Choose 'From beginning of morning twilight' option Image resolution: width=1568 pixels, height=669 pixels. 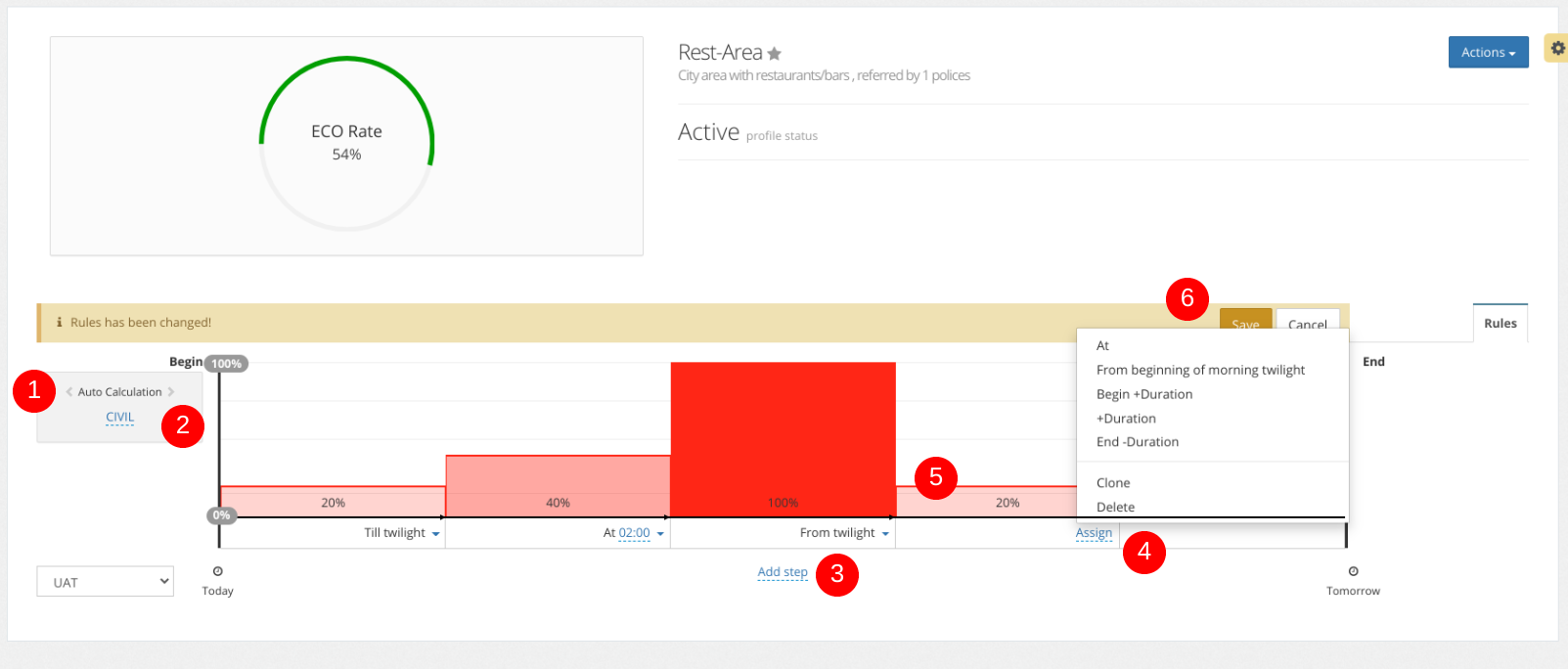coord(1200,370)
